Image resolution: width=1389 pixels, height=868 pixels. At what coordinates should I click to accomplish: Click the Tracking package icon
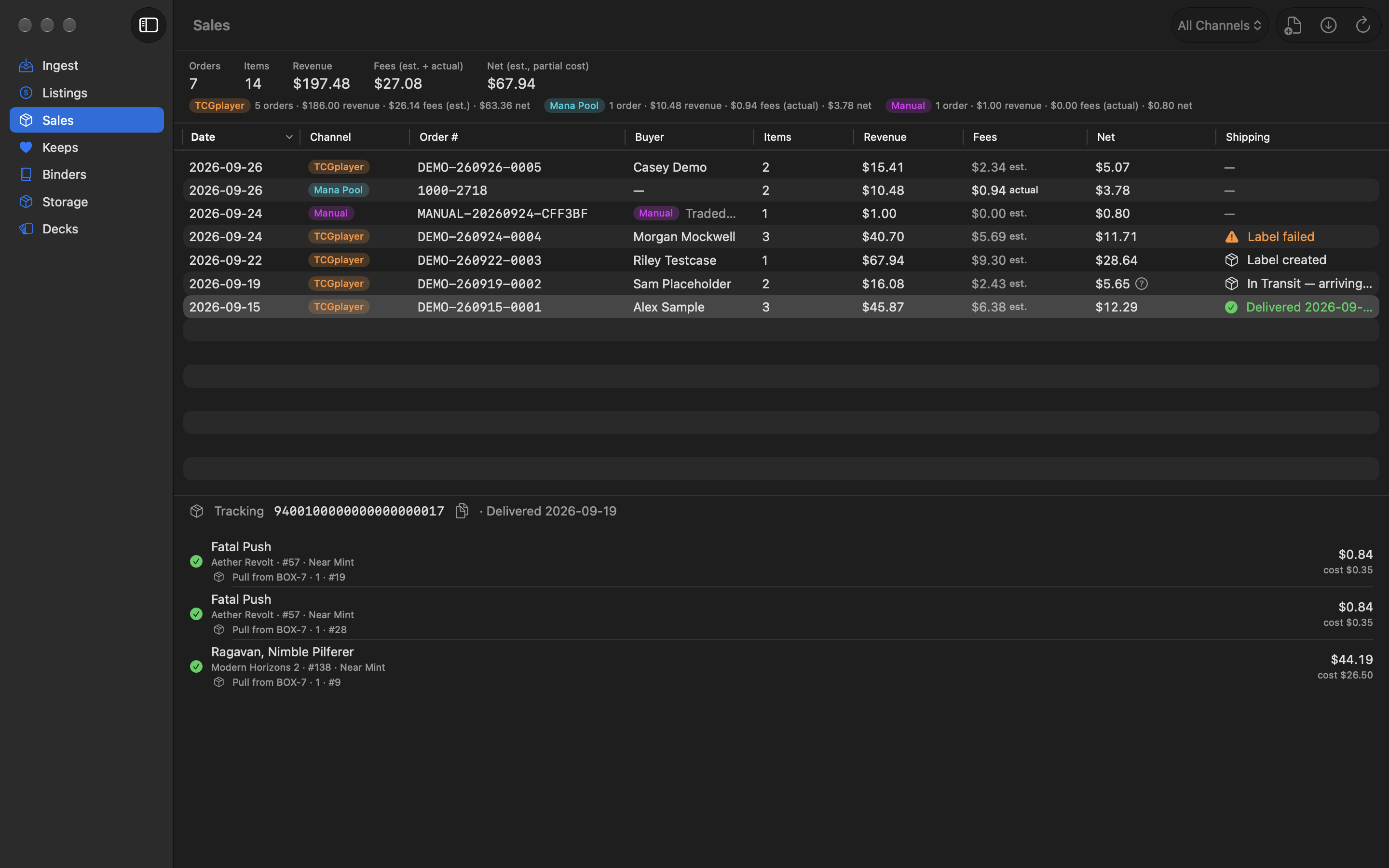[x=197, y=511]
